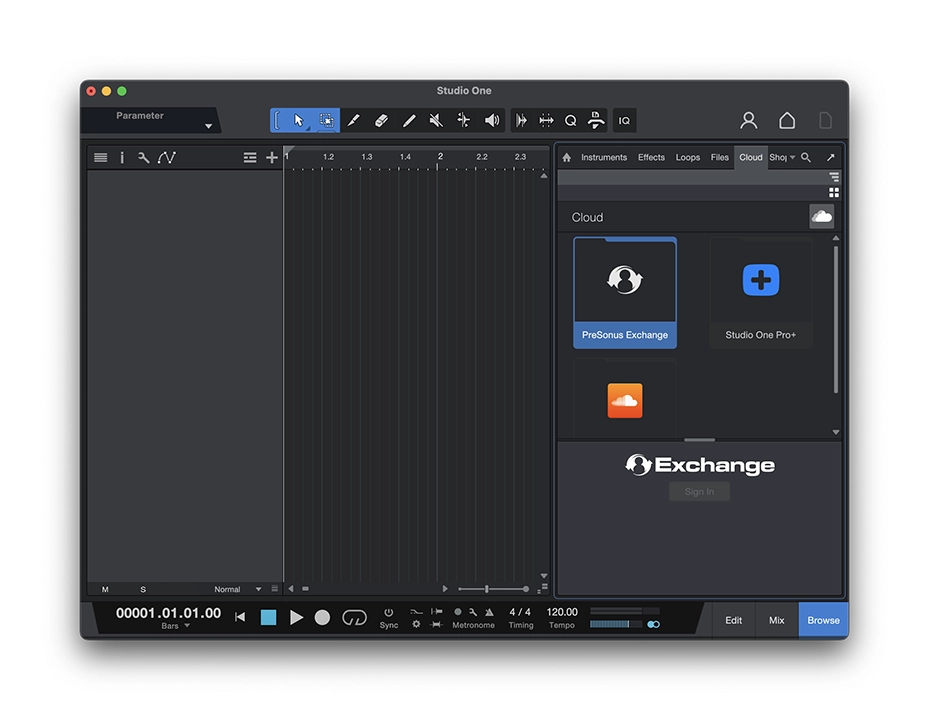
Task: Toggle the loop playback button
Action: coord(354,618)
